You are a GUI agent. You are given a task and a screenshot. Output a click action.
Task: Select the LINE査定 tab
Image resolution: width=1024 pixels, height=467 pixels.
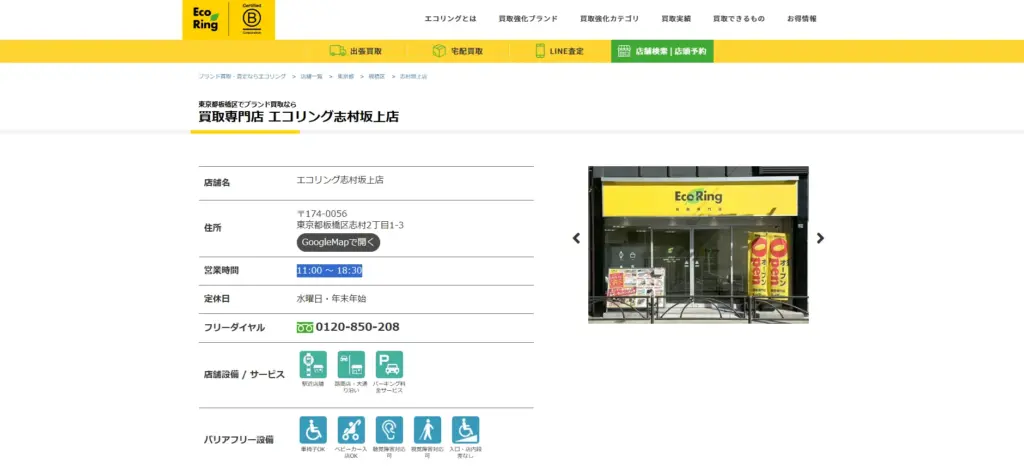point(559,51)
